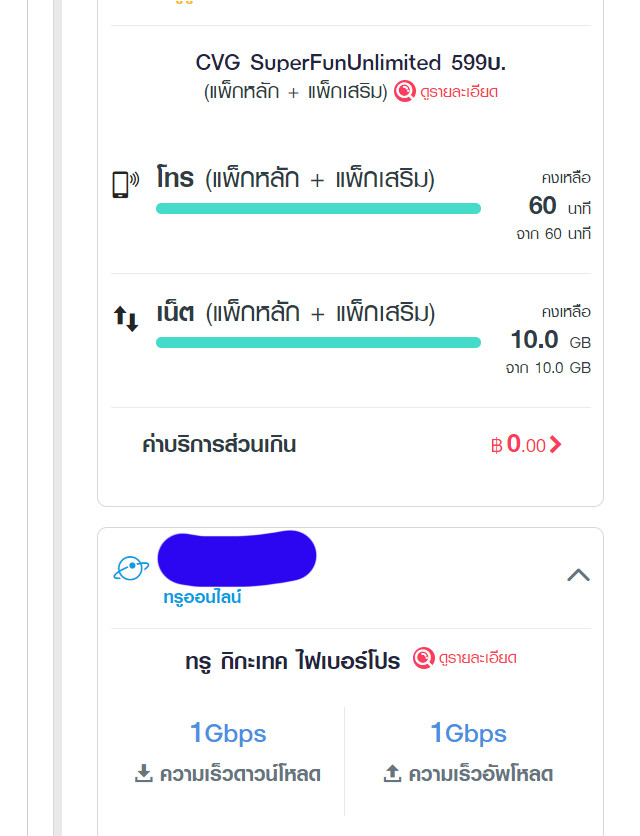Image resolution: width=640 pixels, height=836 pixels.
Task: Click the download arrow icon
Action: point(143,773)
